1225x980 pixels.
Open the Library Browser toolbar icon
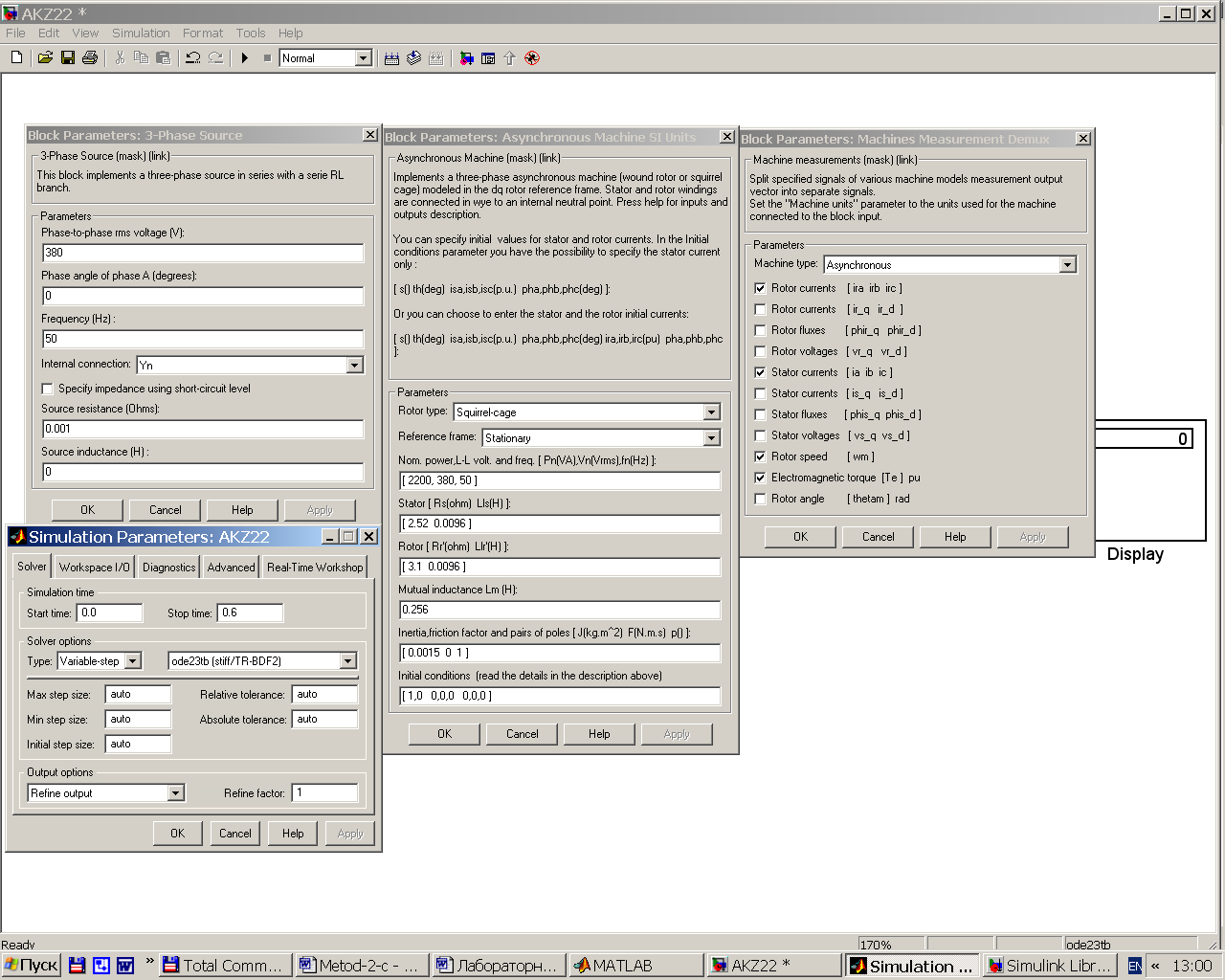coord(466,58)
